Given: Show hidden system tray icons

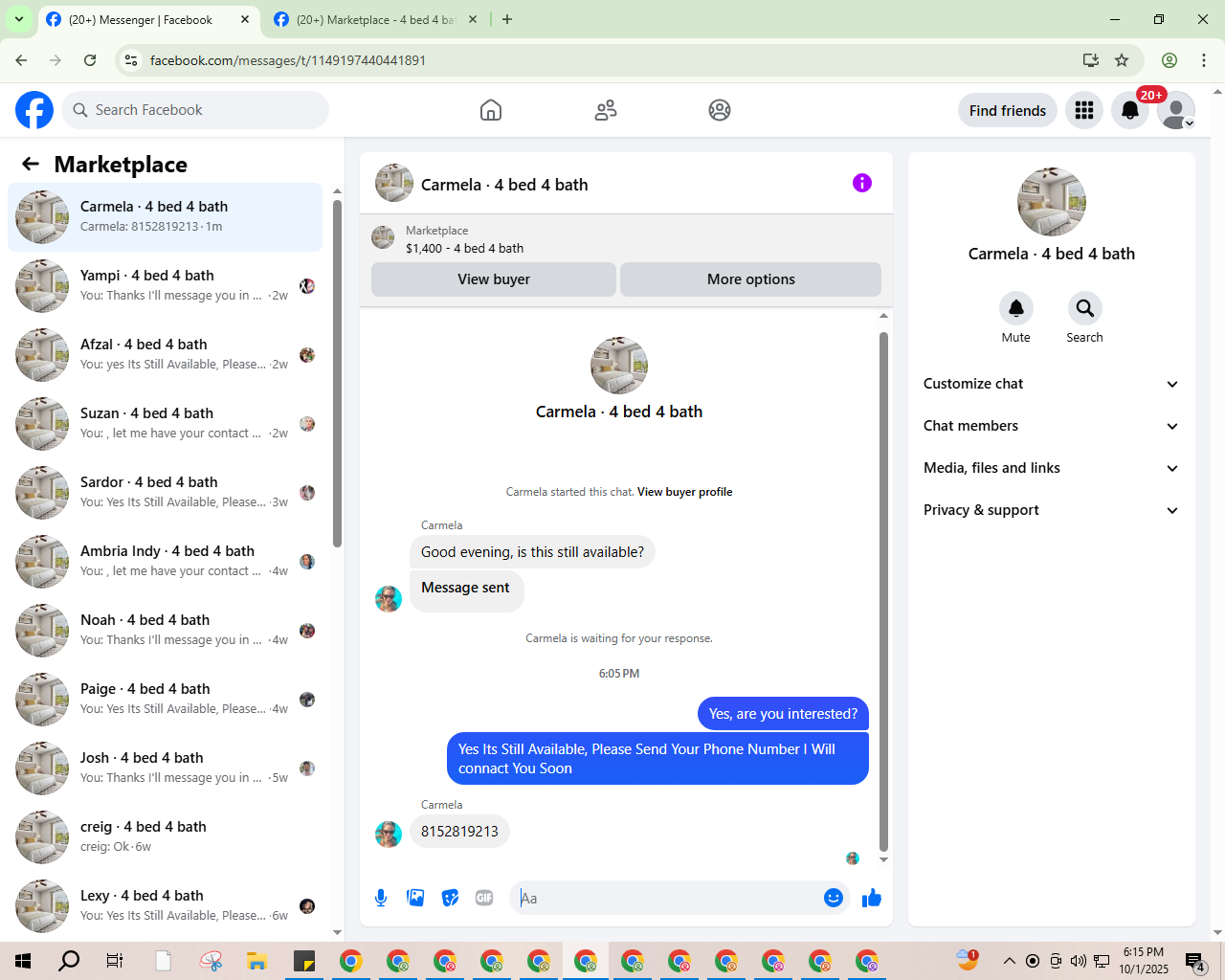Looking at the screenshot, I should tap(1009, 961).
